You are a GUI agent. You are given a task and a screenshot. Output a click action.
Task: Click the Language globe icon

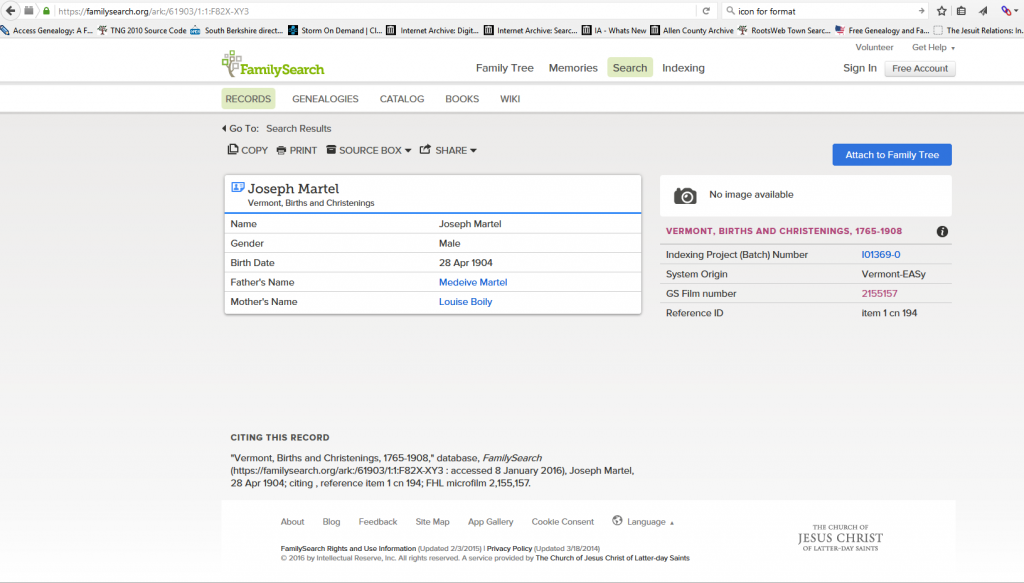click(x=617, y=520)
